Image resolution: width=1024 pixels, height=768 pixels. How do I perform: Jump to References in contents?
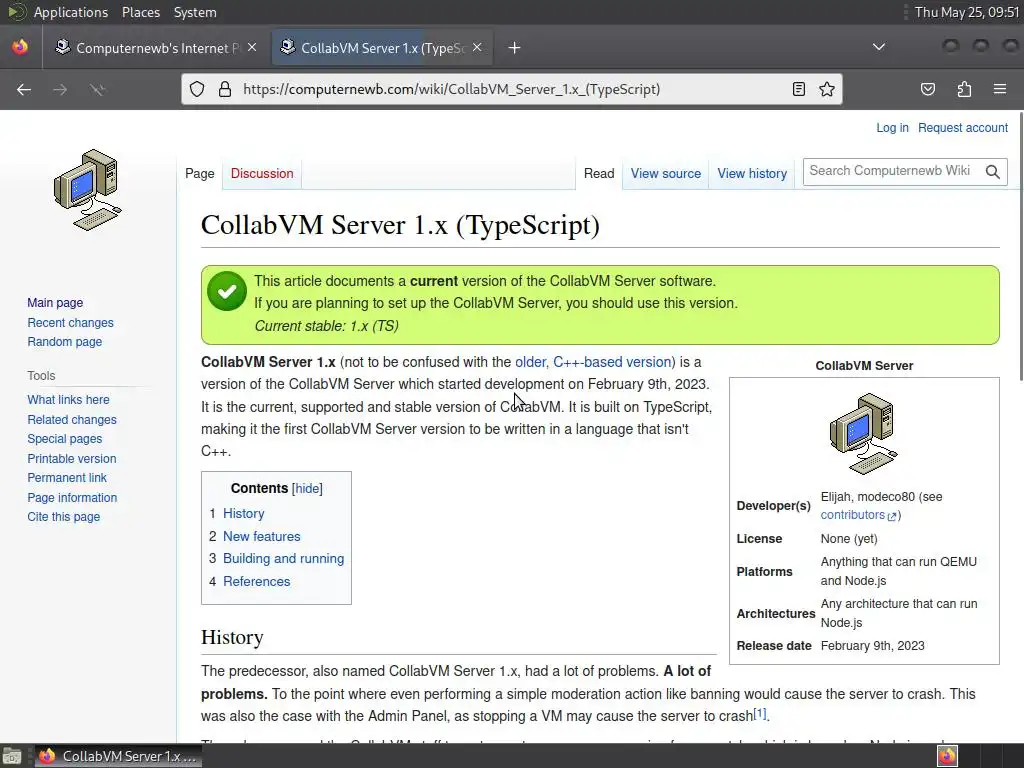pyautogui.click(x=256, y=581)
